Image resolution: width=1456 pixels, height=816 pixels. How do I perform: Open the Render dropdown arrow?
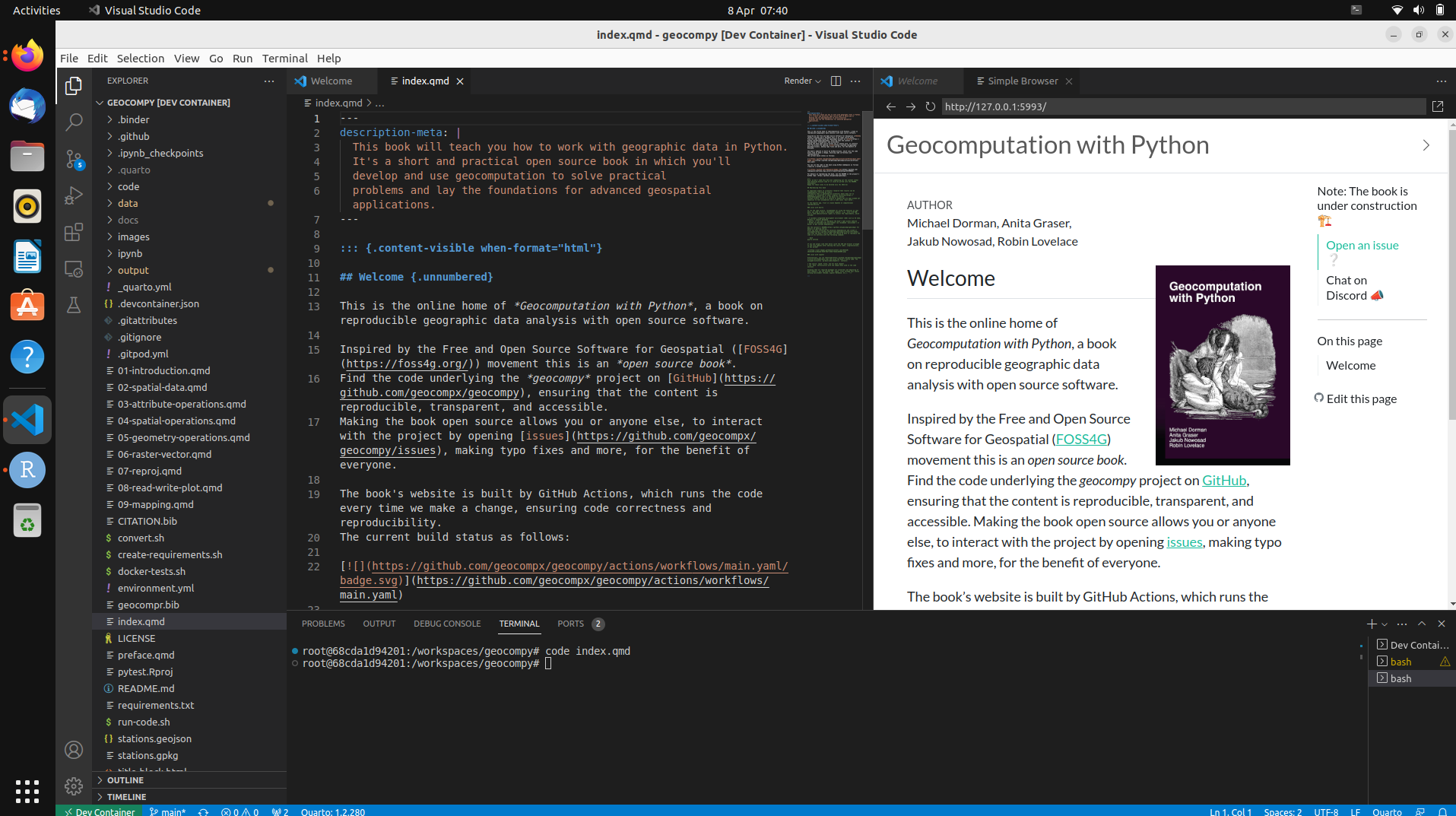tap(818, 81)
